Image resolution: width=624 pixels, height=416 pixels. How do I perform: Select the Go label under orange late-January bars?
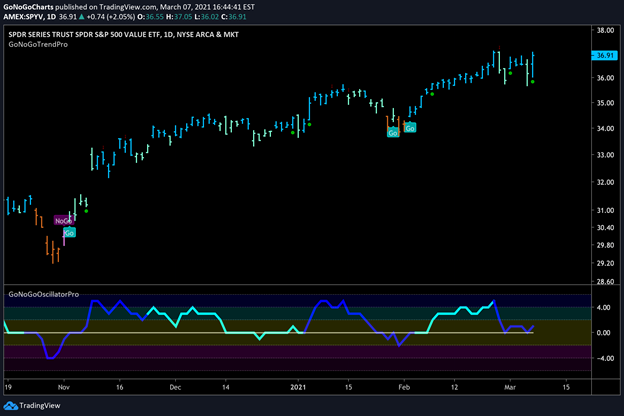click(393, 133)
